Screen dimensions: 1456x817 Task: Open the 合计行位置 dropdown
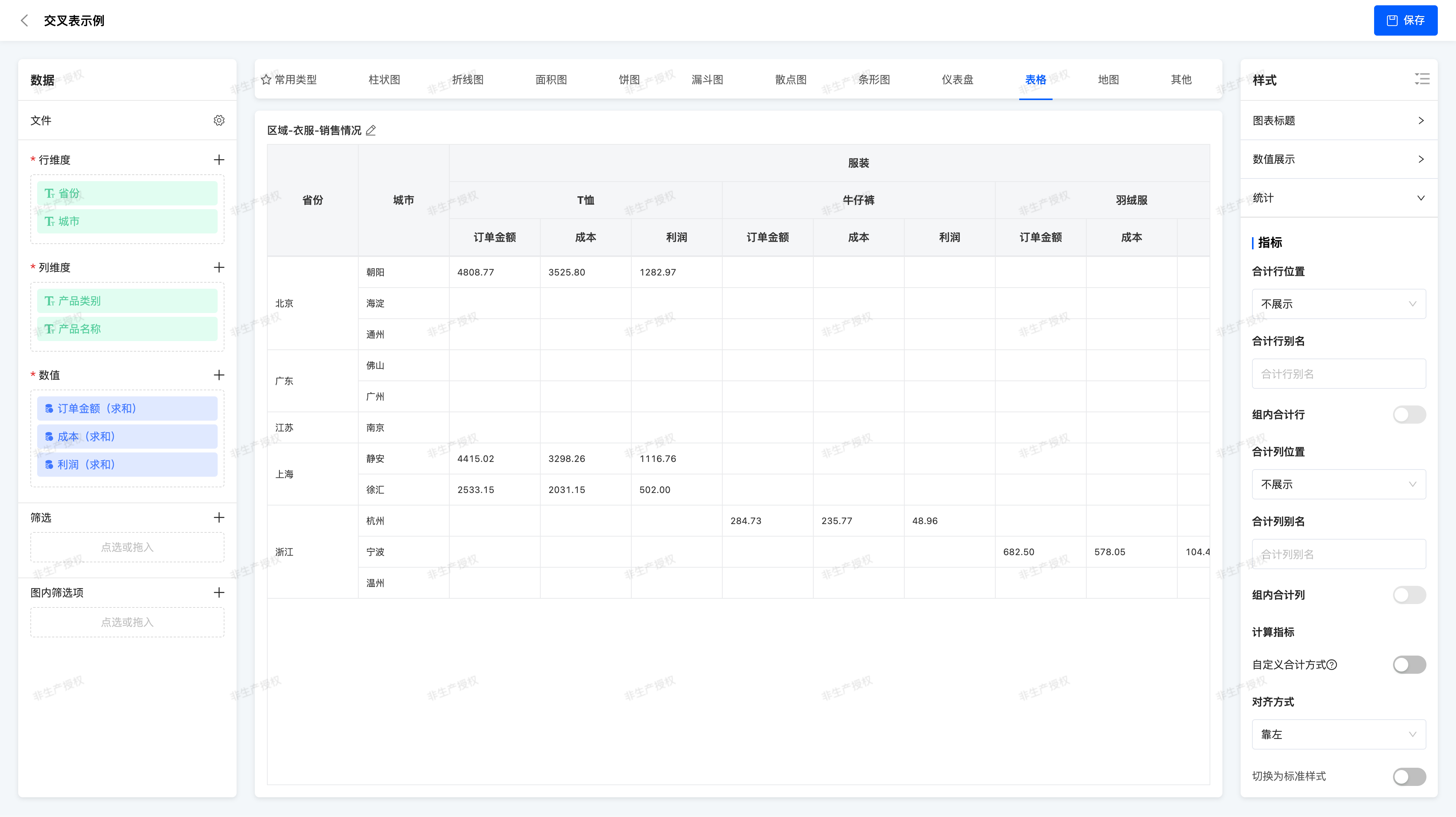tap(1338, 304)
